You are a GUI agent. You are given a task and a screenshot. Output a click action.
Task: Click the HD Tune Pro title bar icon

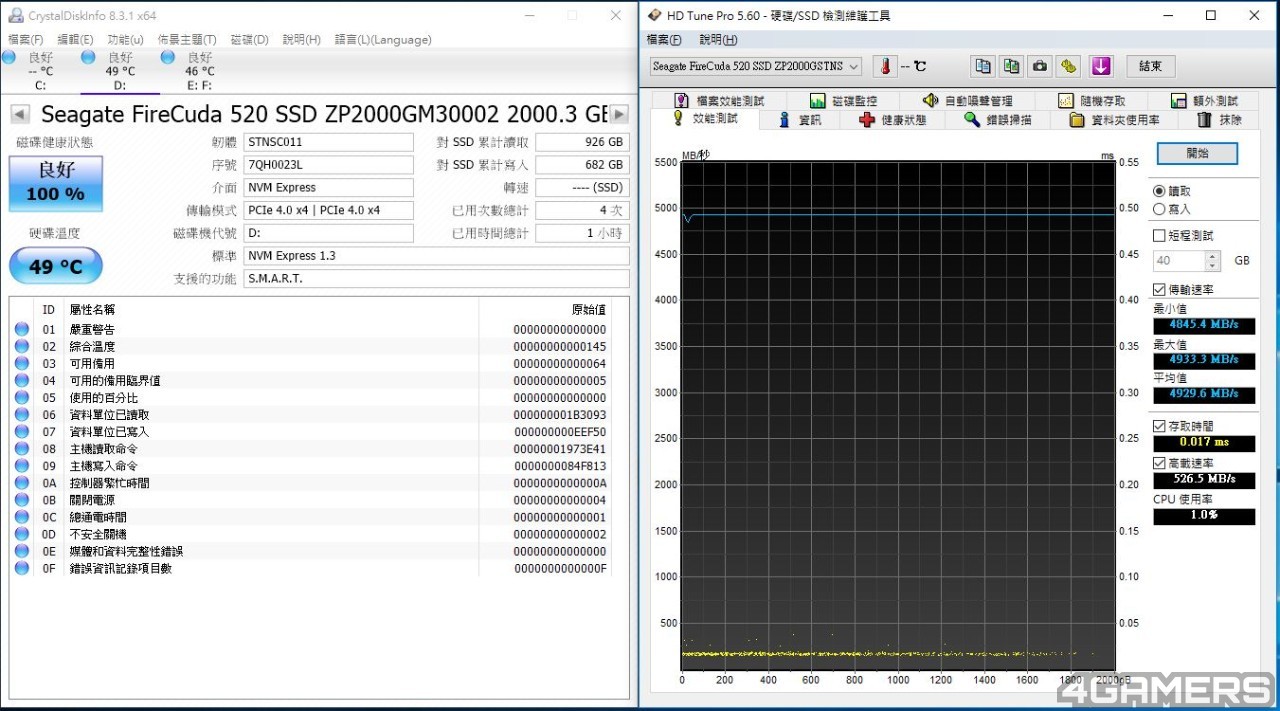[655, 15]
